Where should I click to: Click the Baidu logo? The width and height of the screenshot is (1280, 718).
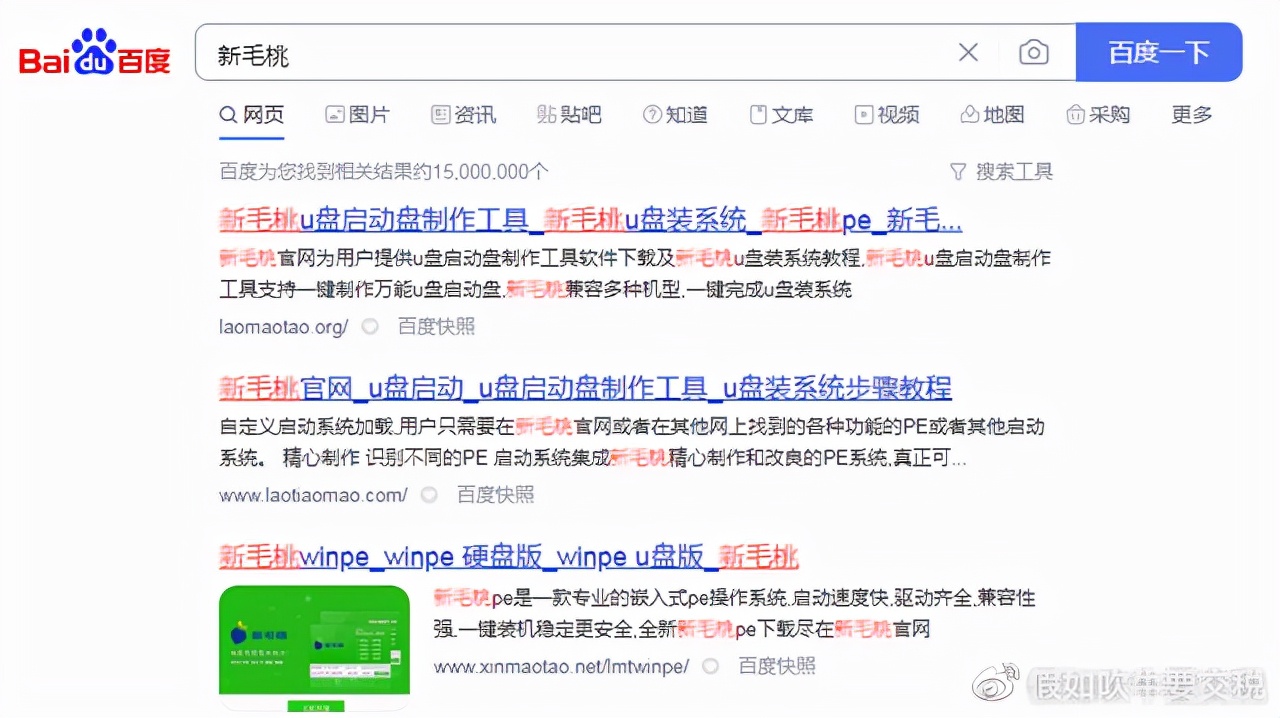[x=93, y=54]
